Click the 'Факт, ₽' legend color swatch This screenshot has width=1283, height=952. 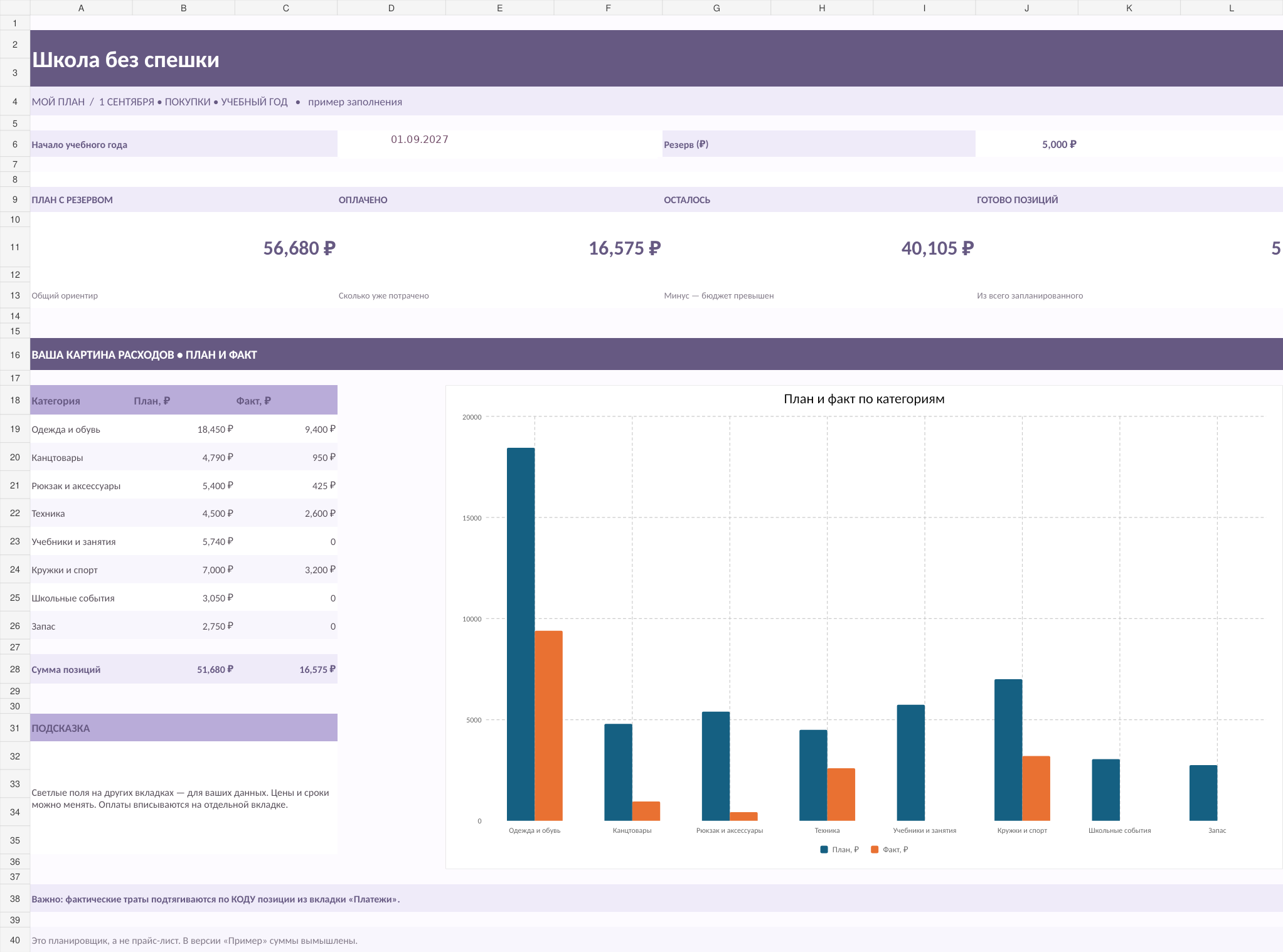[x=875, y=850]
